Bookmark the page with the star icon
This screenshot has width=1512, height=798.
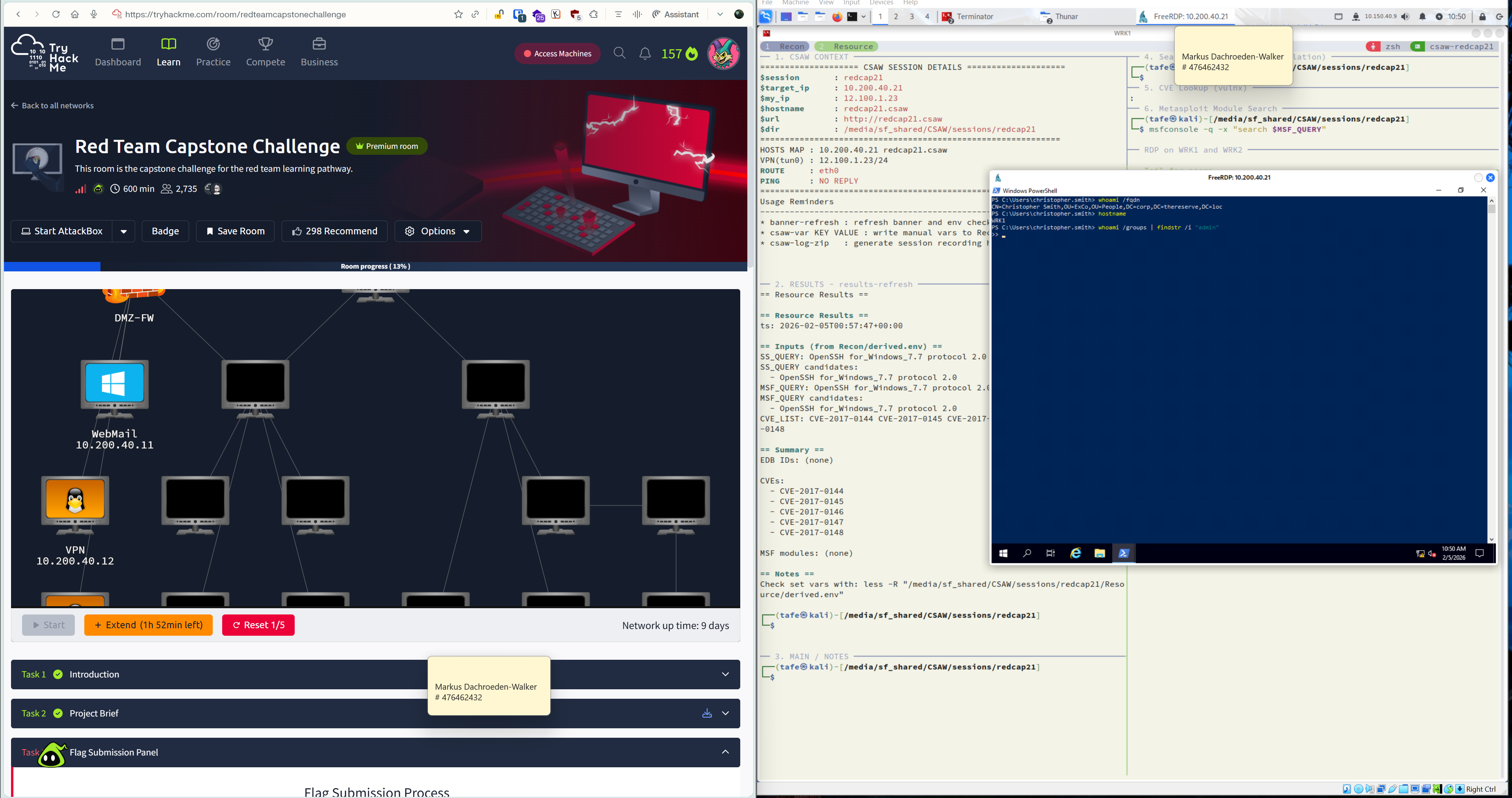click(459, 15)
